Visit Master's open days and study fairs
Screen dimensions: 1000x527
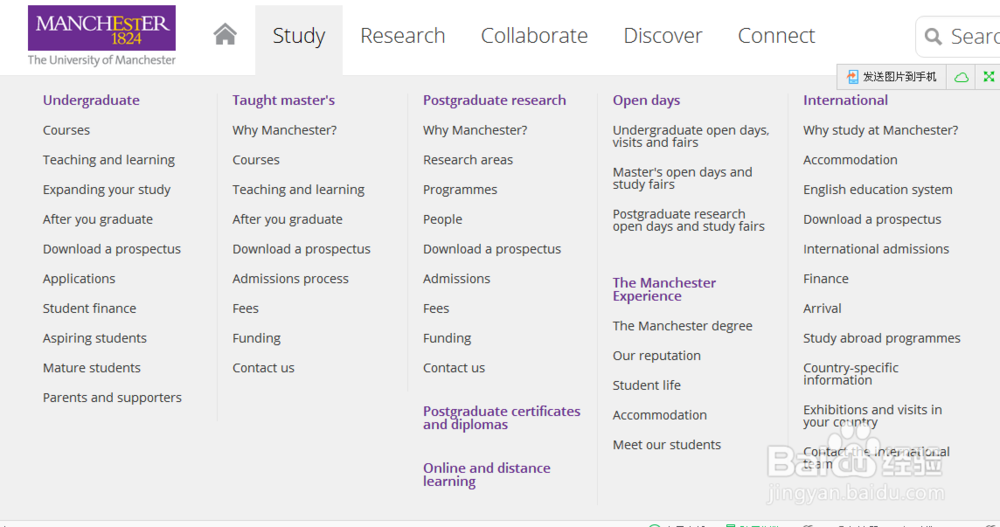point(682,178)
